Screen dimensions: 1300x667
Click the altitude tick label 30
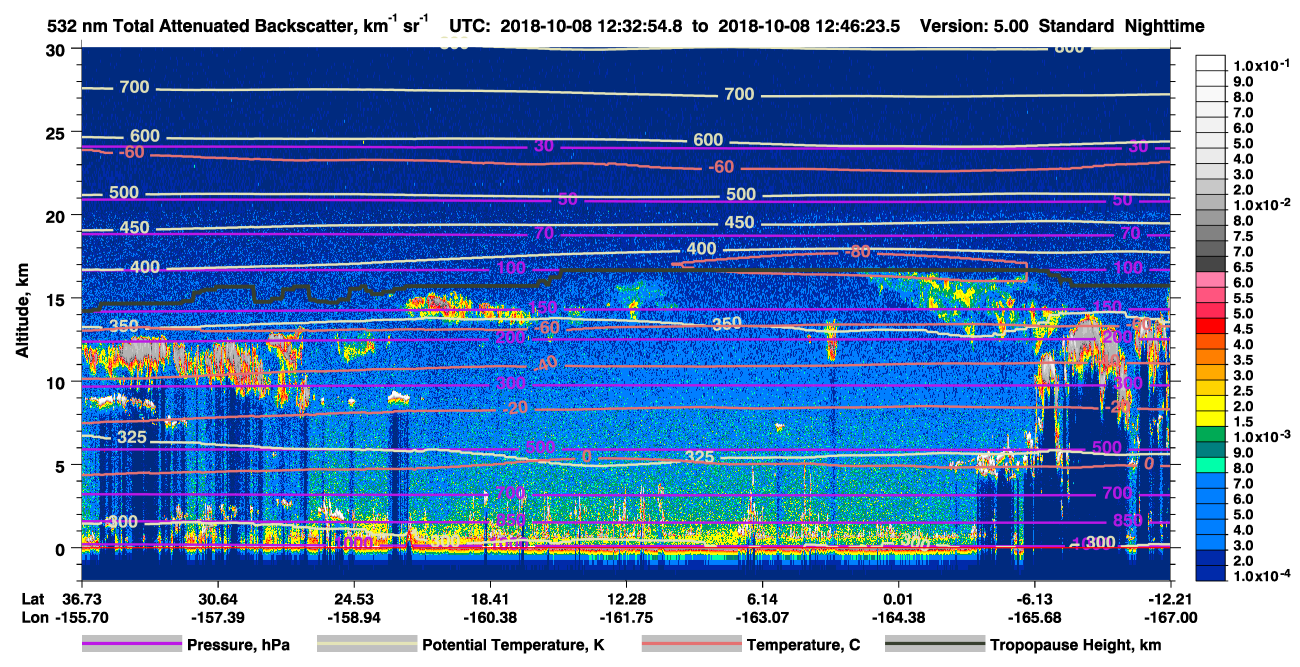(x=57, y=49)
